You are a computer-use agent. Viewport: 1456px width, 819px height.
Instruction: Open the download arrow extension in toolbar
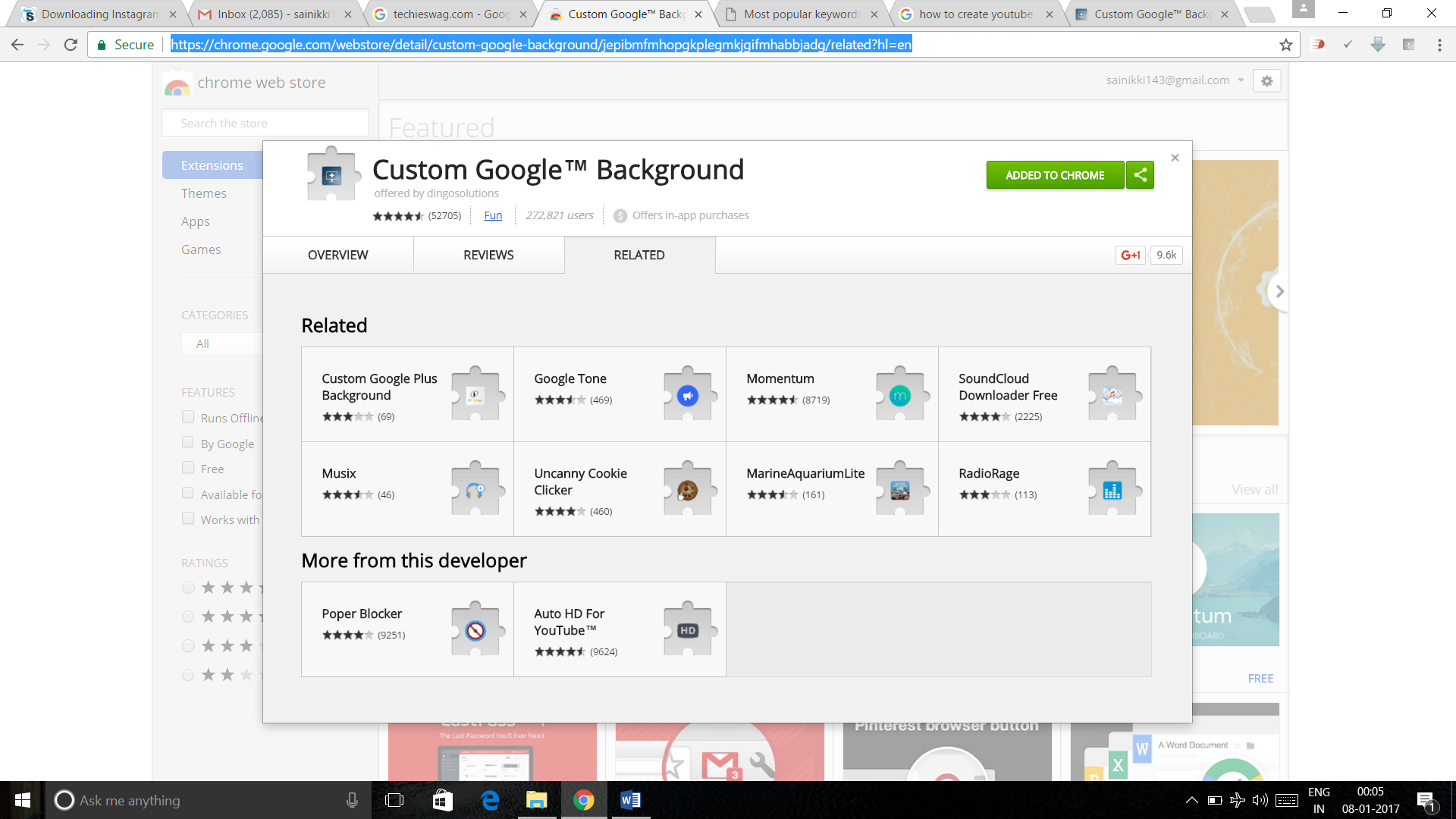[1378, 45]
